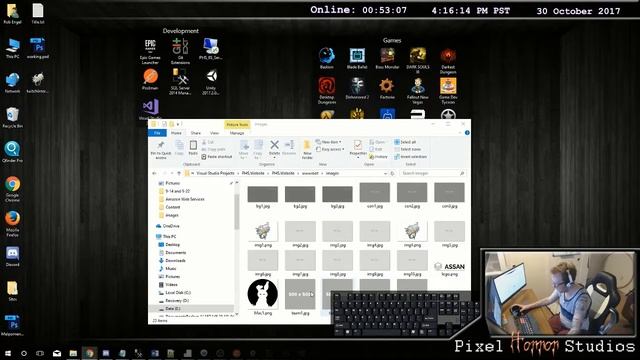Open the Recycle Bin desktop icon

[12, 118]
